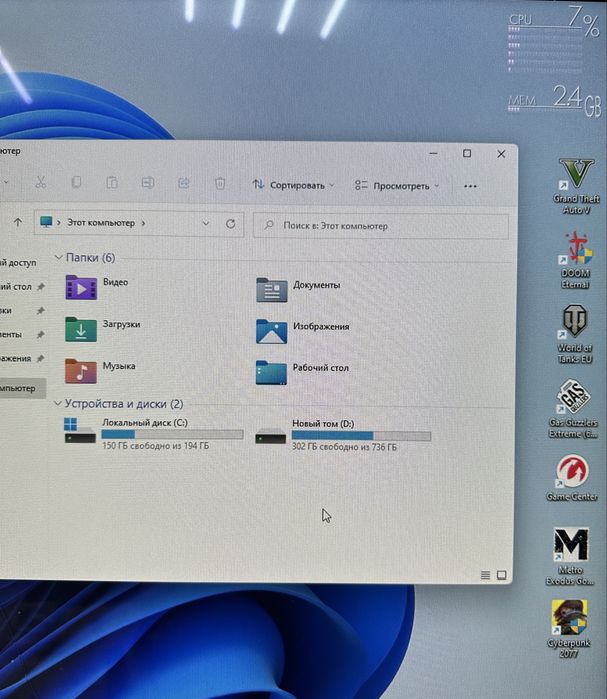Click the Документы folder label
The image size is (607, 699).
coord(316,285)
